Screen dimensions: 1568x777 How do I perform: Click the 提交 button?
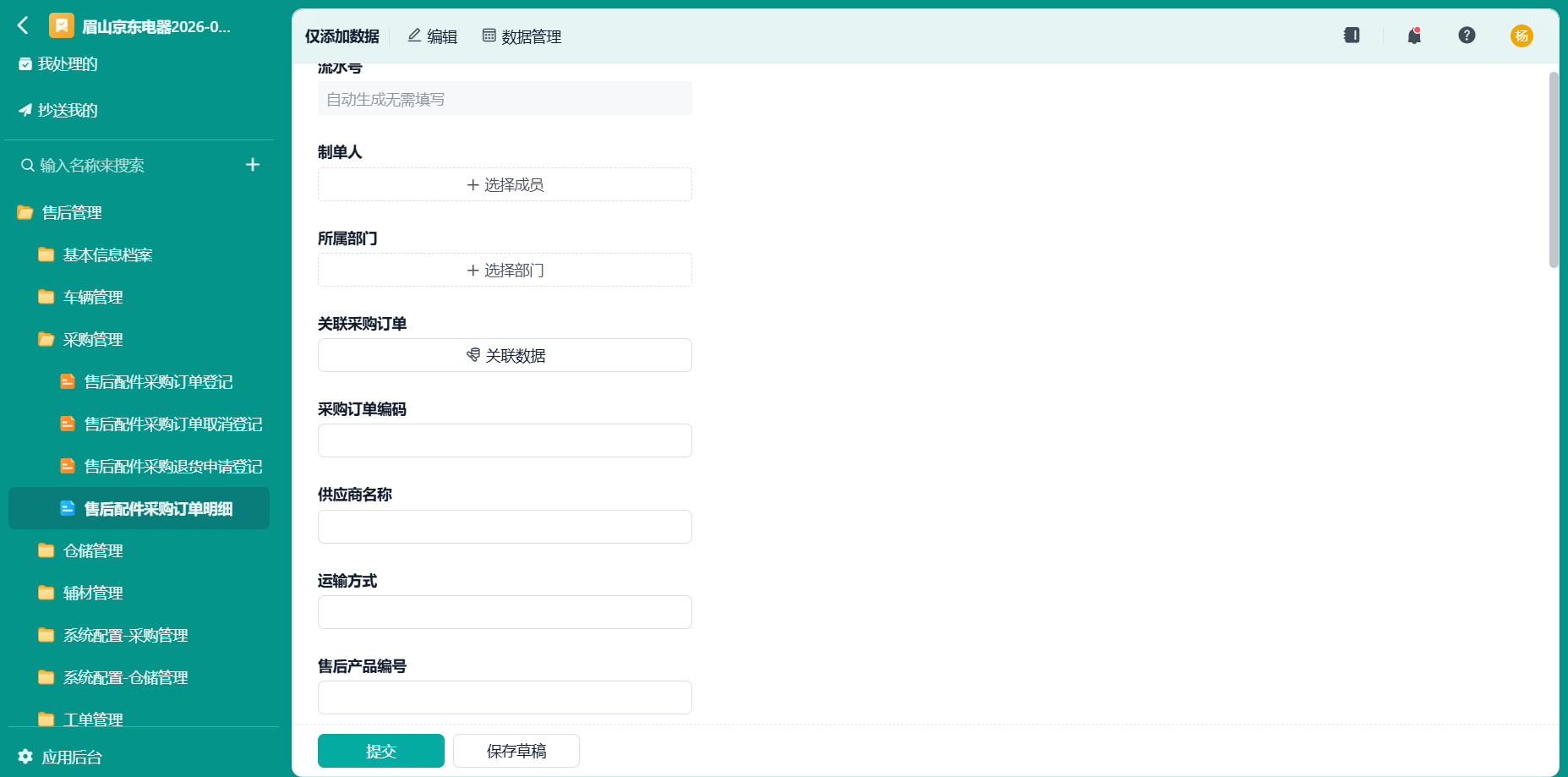[x=381, y=751]
